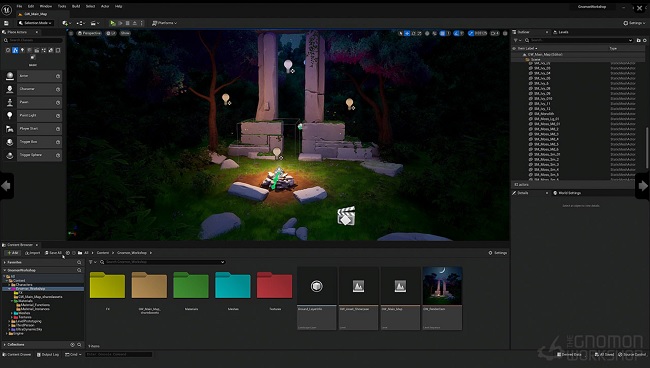Image resolution: width=650 pixels, height=368 pixels.
Task: Close the Place Actors panel tab
Action: pos(36,32)
